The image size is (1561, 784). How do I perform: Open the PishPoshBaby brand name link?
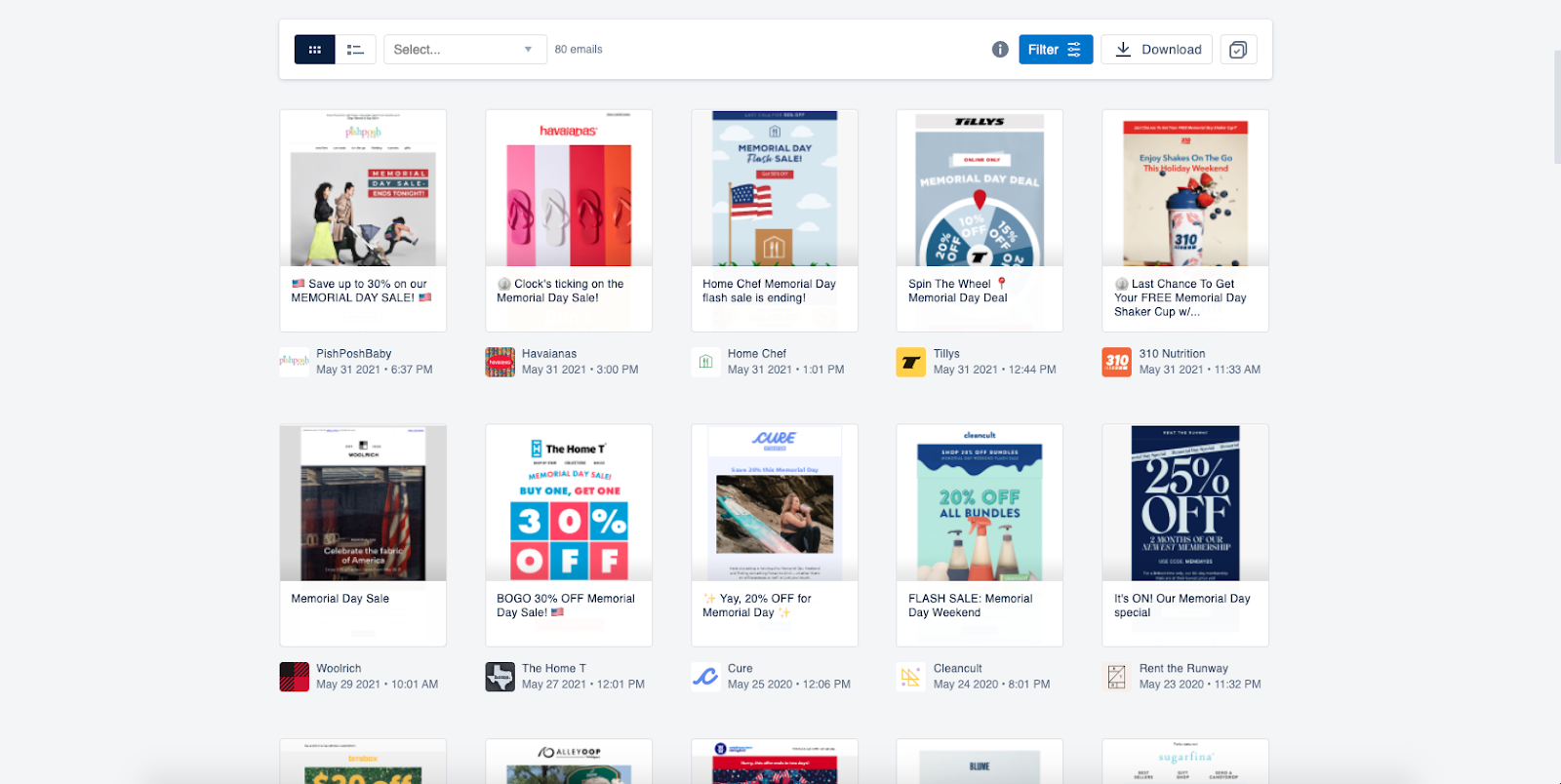click(x=353, y=354)
